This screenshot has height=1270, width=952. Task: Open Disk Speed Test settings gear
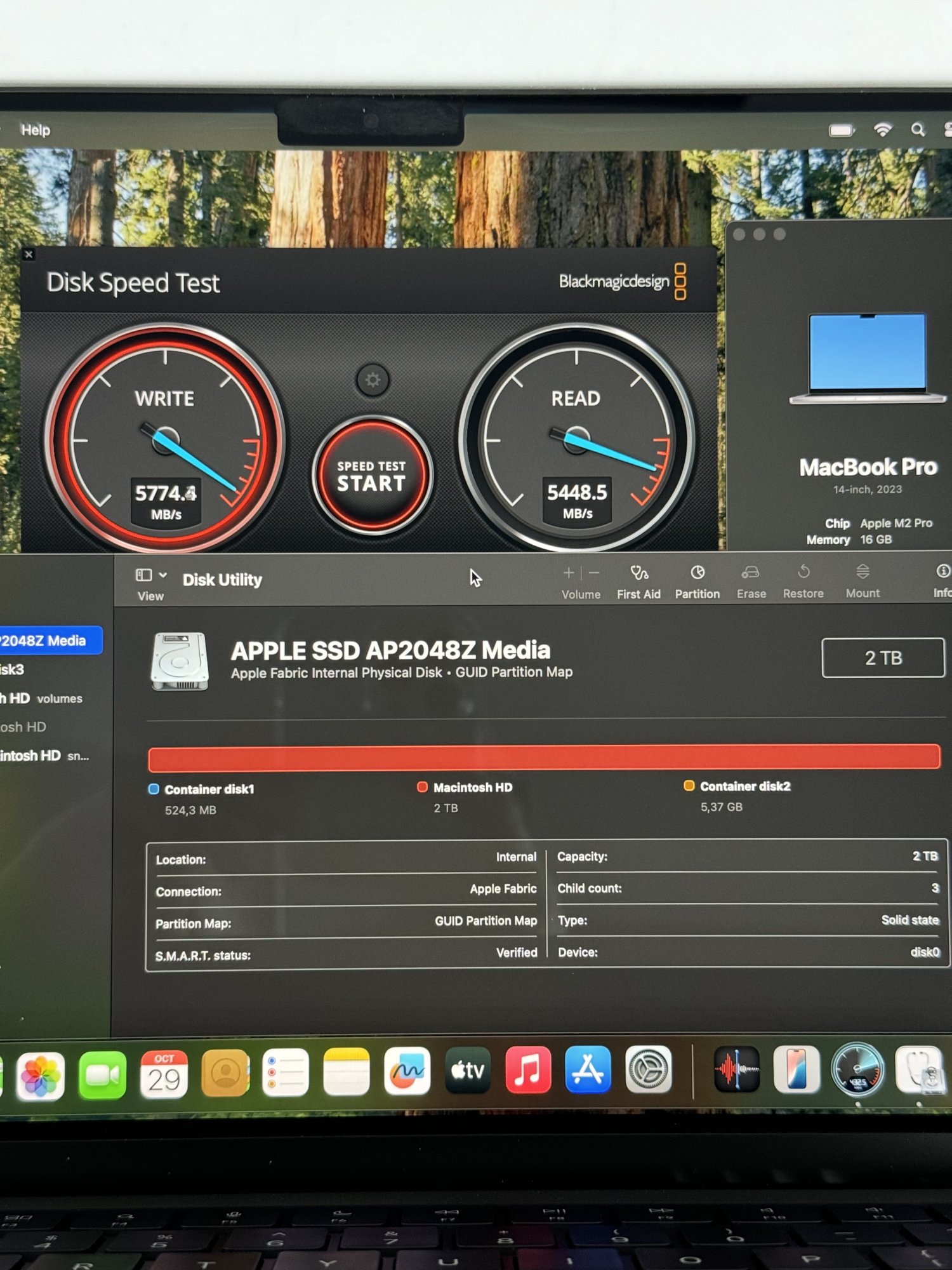(373, 380)
